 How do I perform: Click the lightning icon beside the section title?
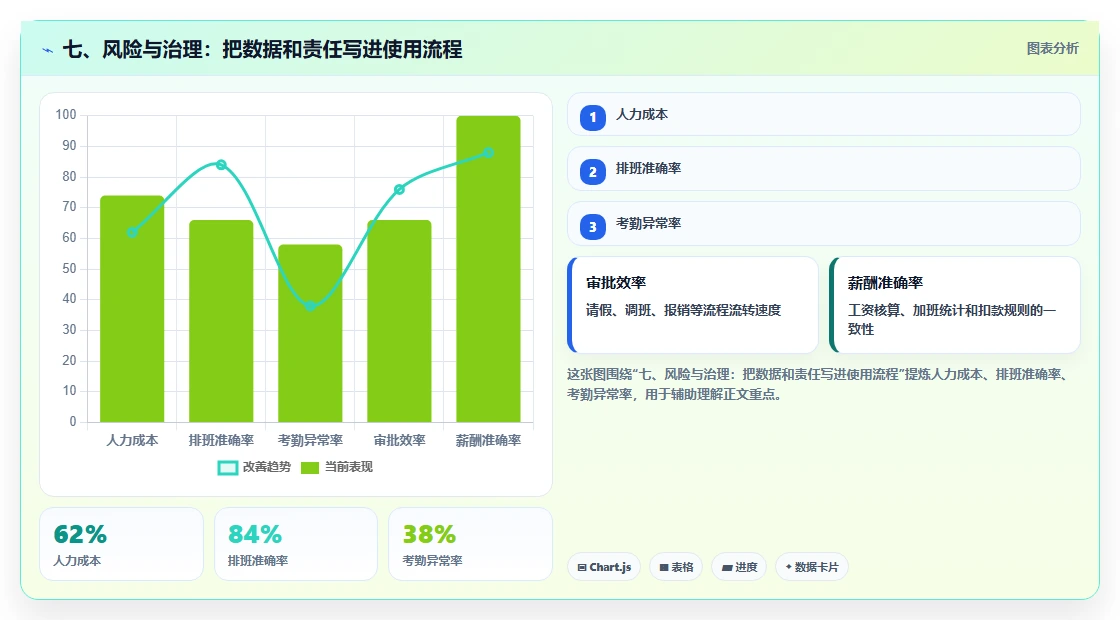[x=48, y=50]
